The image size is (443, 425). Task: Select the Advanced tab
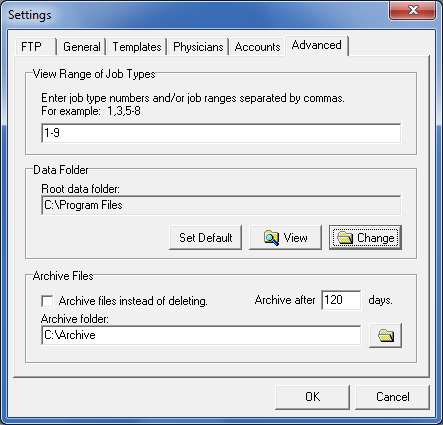pos(317,45)
